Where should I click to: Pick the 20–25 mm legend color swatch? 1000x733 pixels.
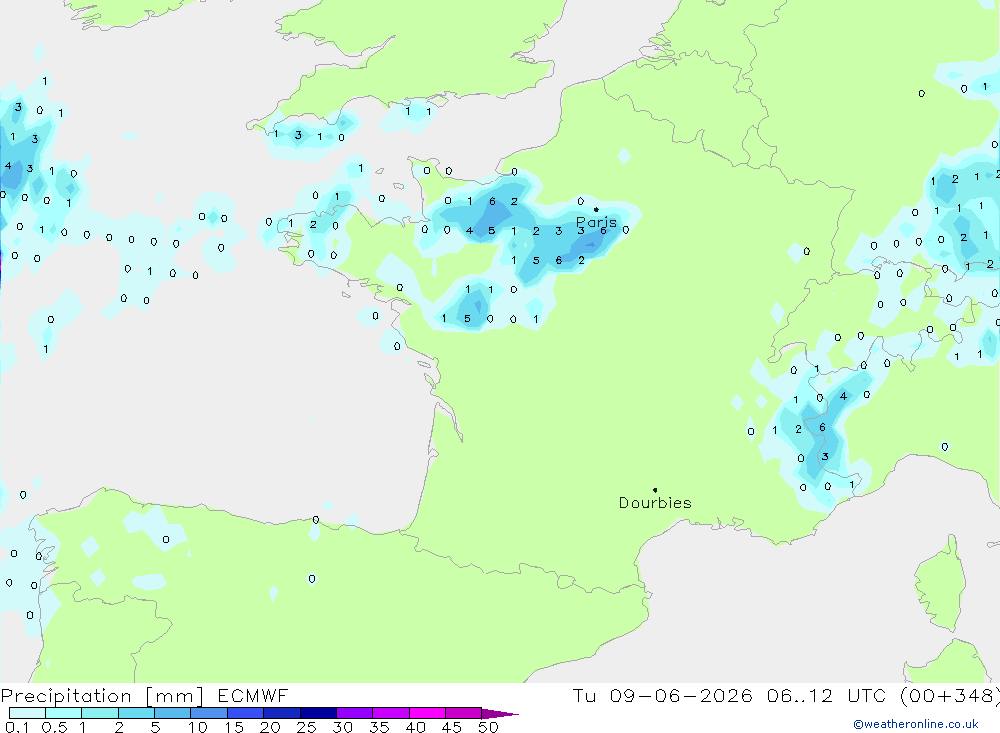coord(282,713)
